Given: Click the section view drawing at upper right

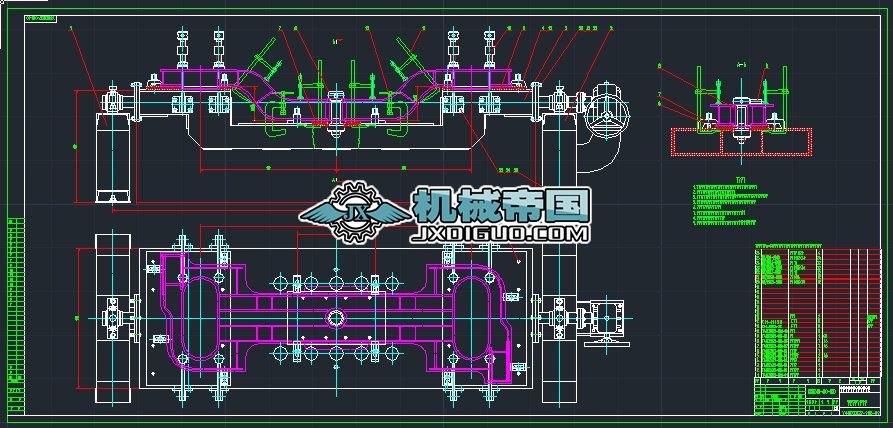Looking at the screenshot, I should [742, 110].
